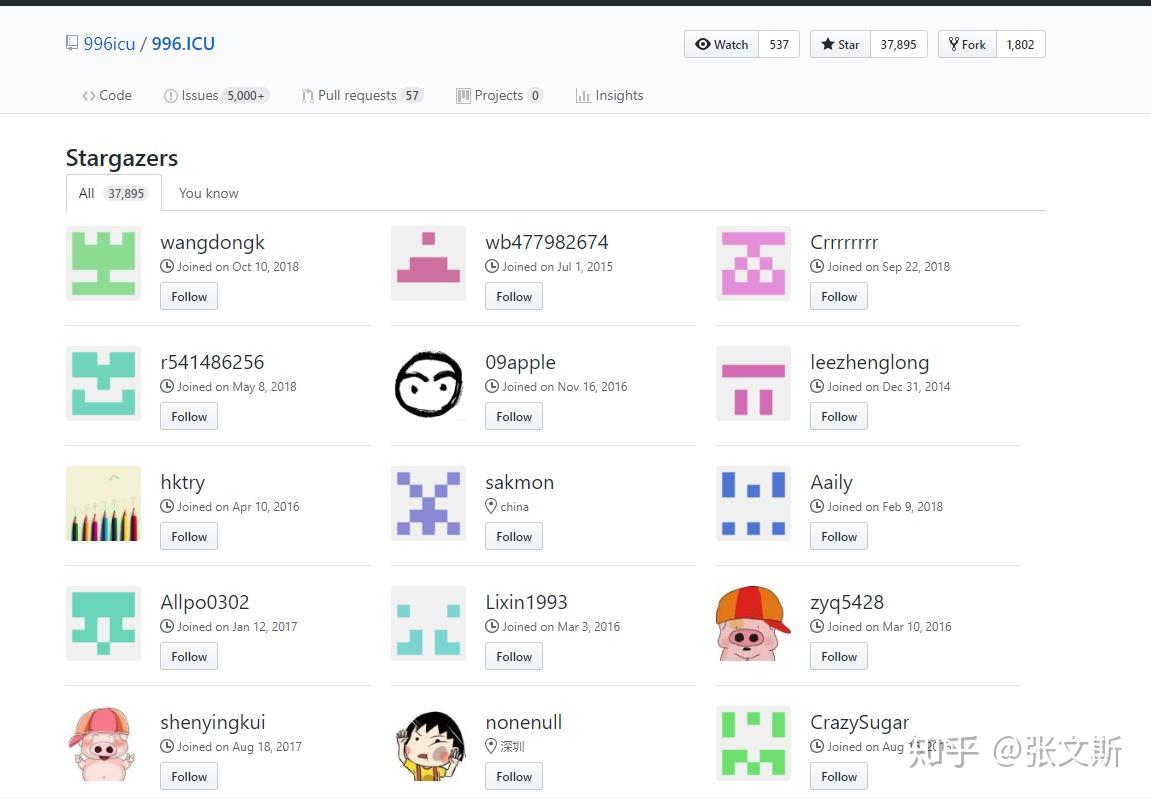Watch the 996.ICU repository
This screenshot has height=798, width=1151.
point(722,44)
